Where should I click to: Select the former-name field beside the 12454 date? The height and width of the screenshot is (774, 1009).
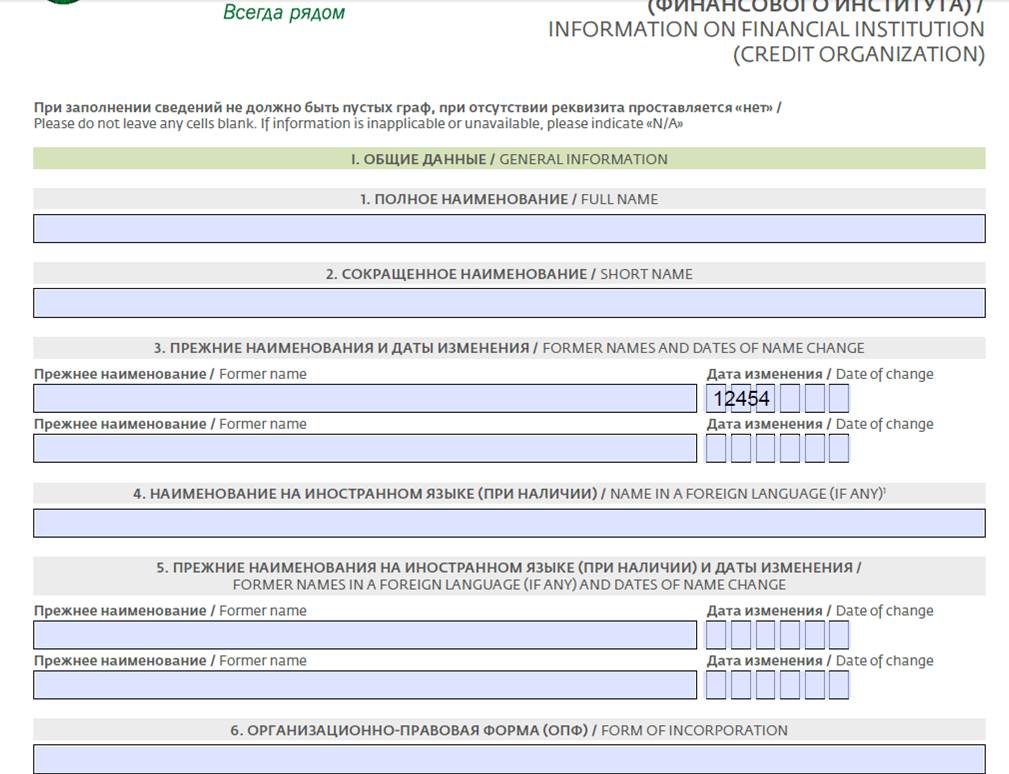(x=365, y=398)
